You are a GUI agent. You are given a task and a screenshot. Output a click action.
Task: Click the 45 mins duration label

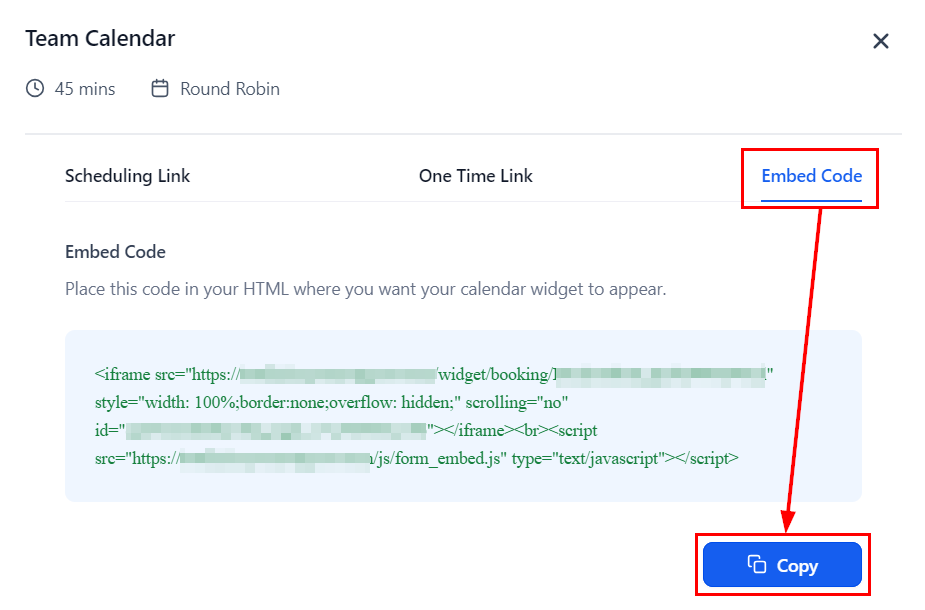85,89
